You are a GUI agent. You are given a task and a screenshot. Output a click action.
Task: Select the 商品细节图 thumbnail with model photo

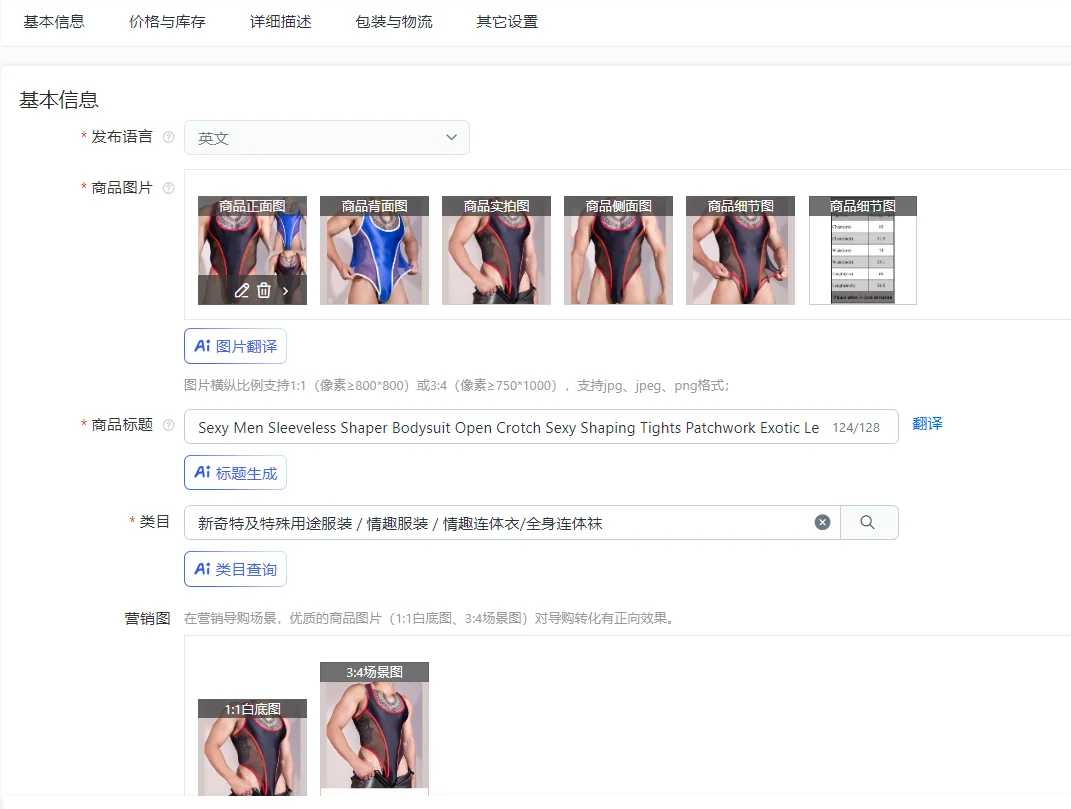tap(740, 250)
